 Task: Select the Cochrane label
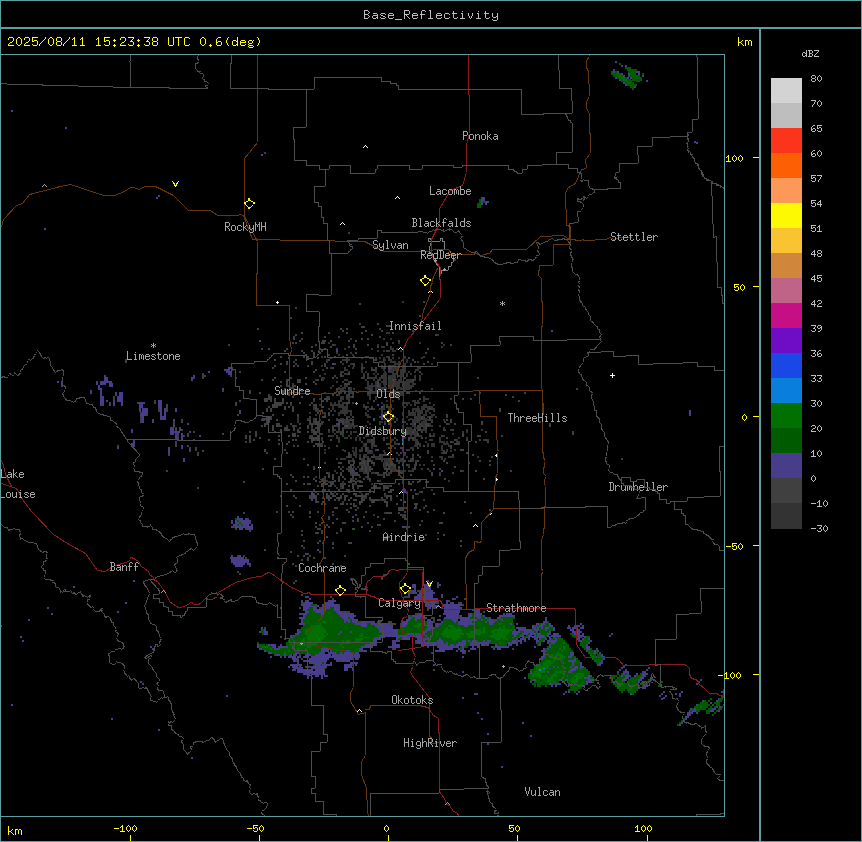pyautogui.click(x=322, y=568)
